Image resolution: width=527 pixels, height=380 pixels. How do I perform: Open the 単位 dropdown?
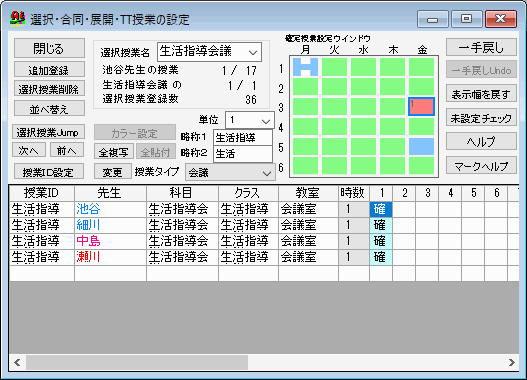coord(250,120)
